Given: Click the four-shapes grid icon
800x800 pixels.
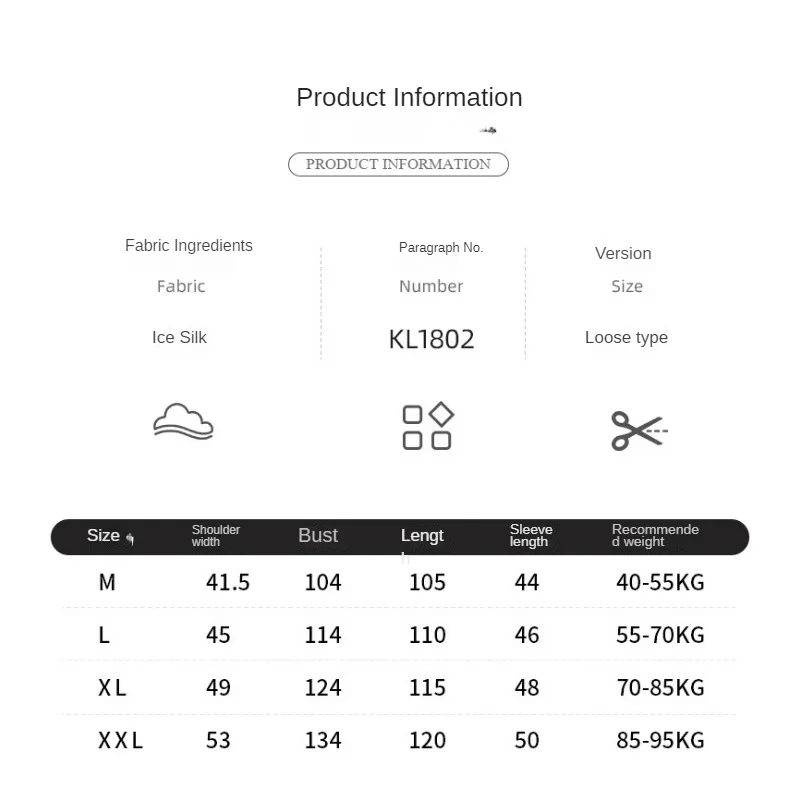Looking at the screenshot, I should [x=427, y=427].
